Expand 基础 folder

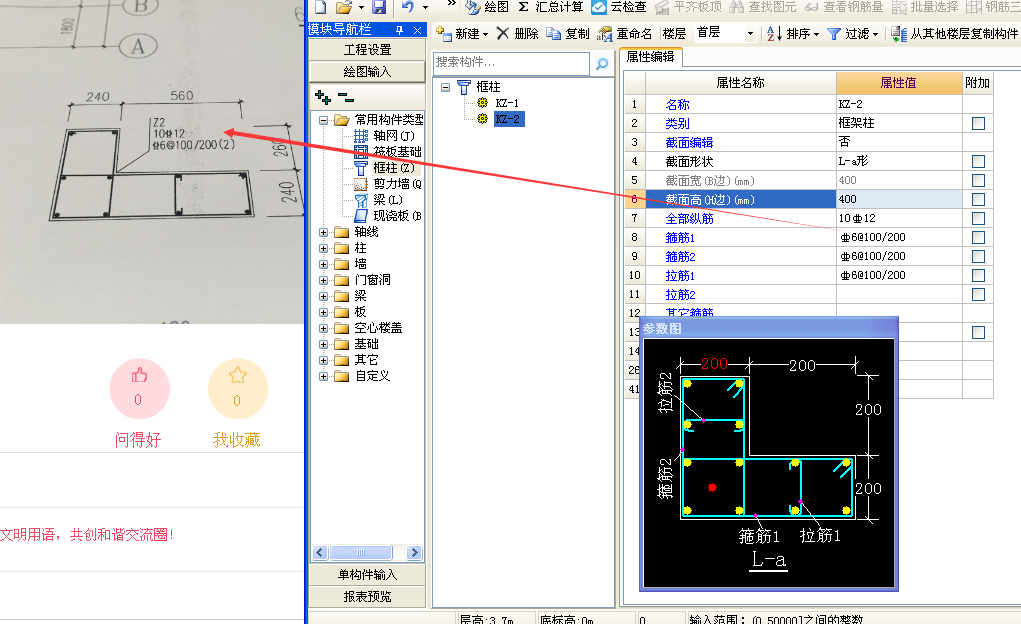[x=324, y=344]
